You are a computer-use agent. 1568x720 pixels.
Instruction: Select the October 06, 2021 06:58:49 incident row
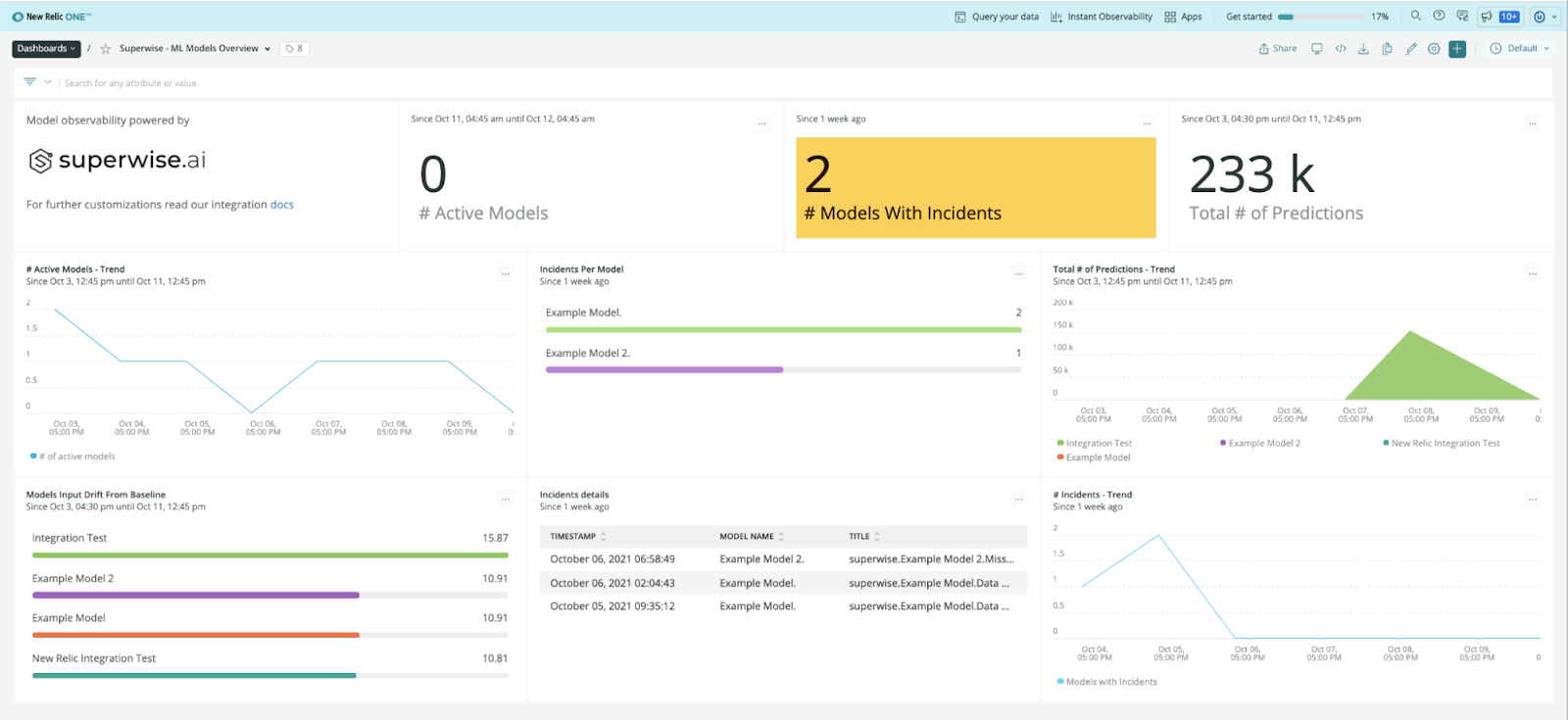(x=783, y=559)
